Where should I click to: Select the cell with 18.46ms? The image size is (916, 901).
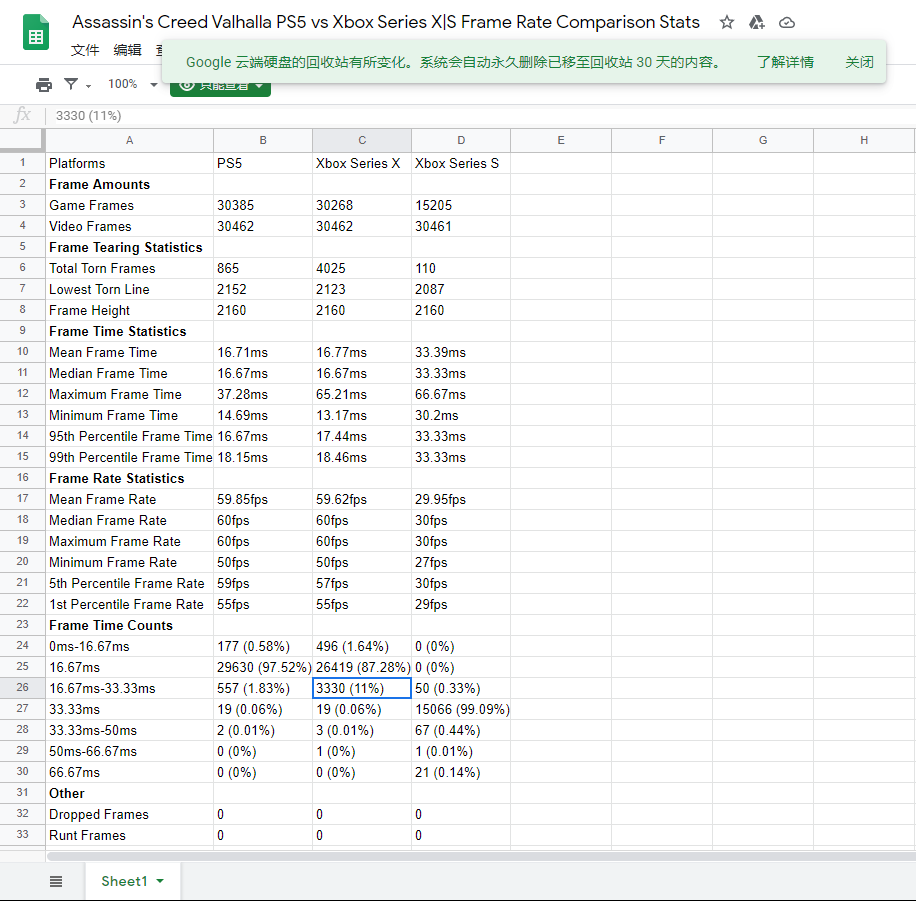(362, 458)
